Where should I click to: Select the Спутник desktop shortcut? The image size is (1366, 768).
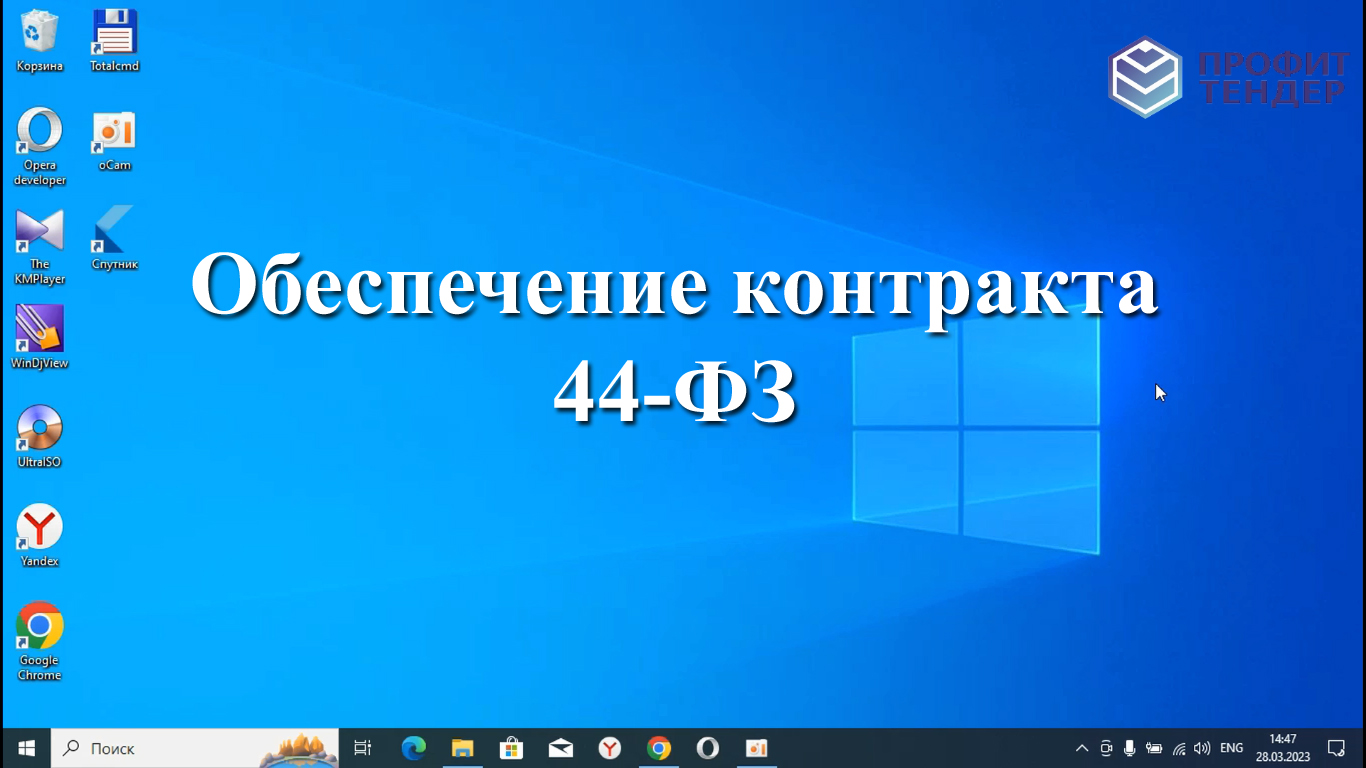pos(114,238)
